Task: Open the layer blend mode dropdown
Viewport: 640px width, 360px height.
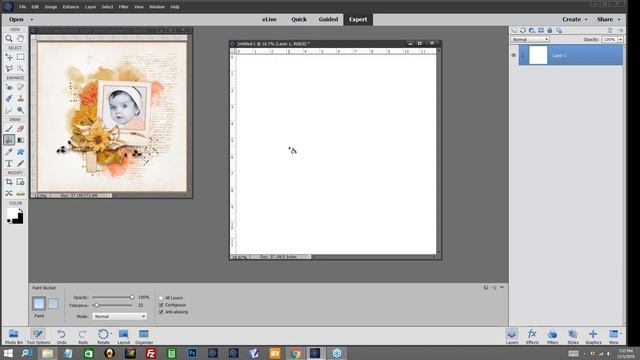Action: coord(530,40)
